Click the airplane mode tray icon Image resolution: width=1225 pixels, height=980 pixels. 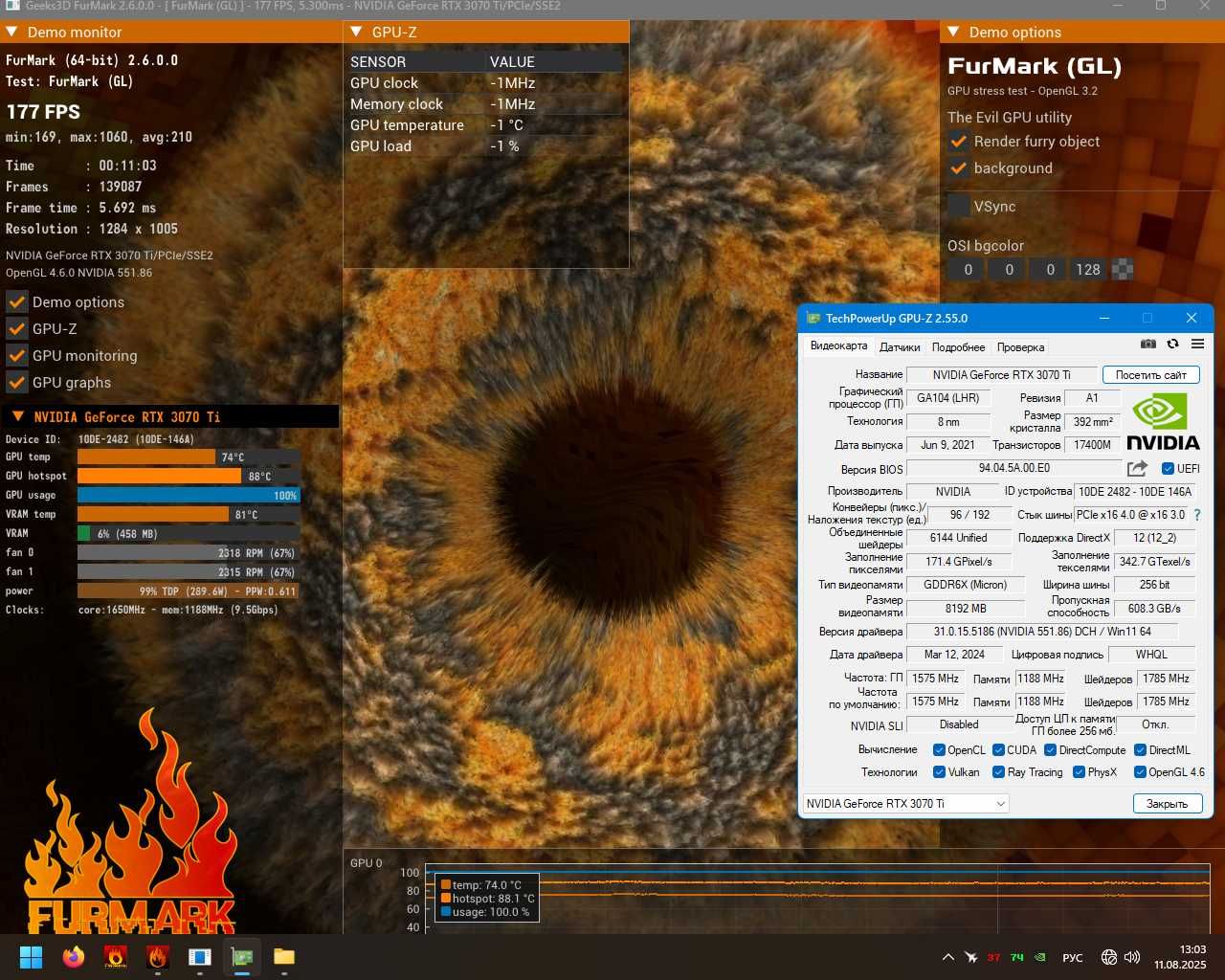[x=970, y=957]
